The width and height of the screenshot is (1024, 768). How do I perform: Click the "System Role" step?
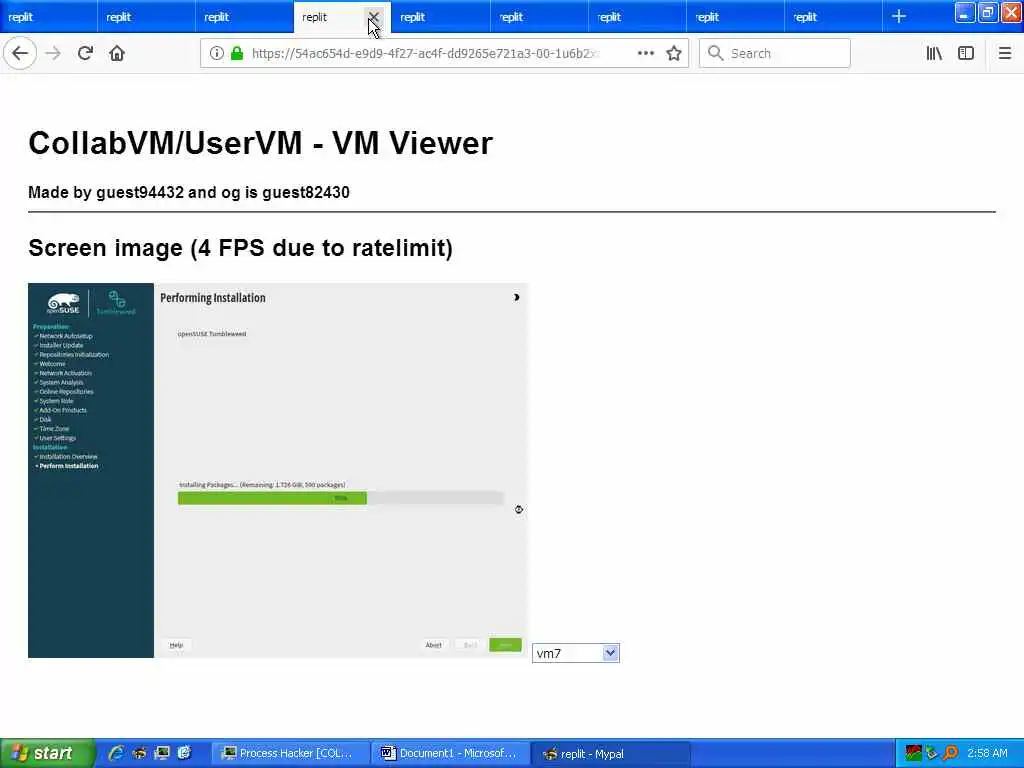(x=56, y=401)
